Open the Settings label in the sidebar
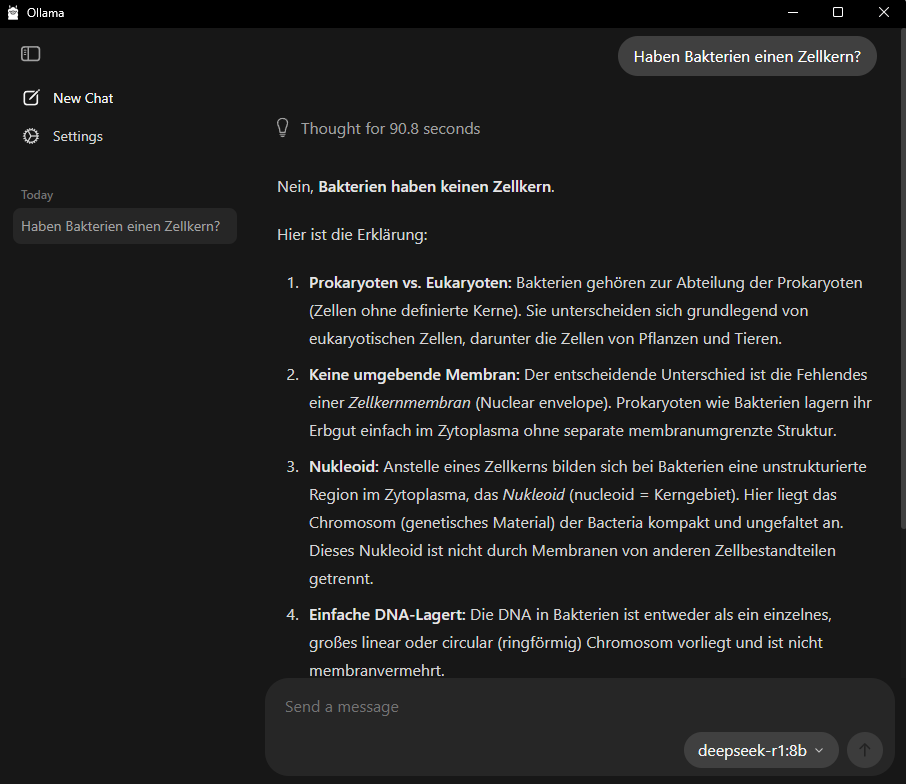This screenshot has width=906, height=784. [78, 136]
